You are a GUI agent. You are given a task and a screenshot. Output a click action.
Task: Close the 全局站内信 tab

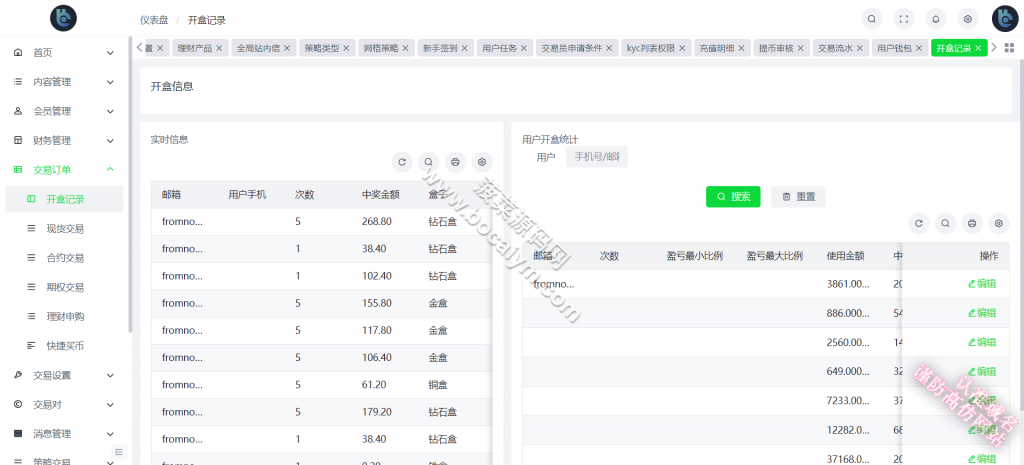[x=287, y=48]
